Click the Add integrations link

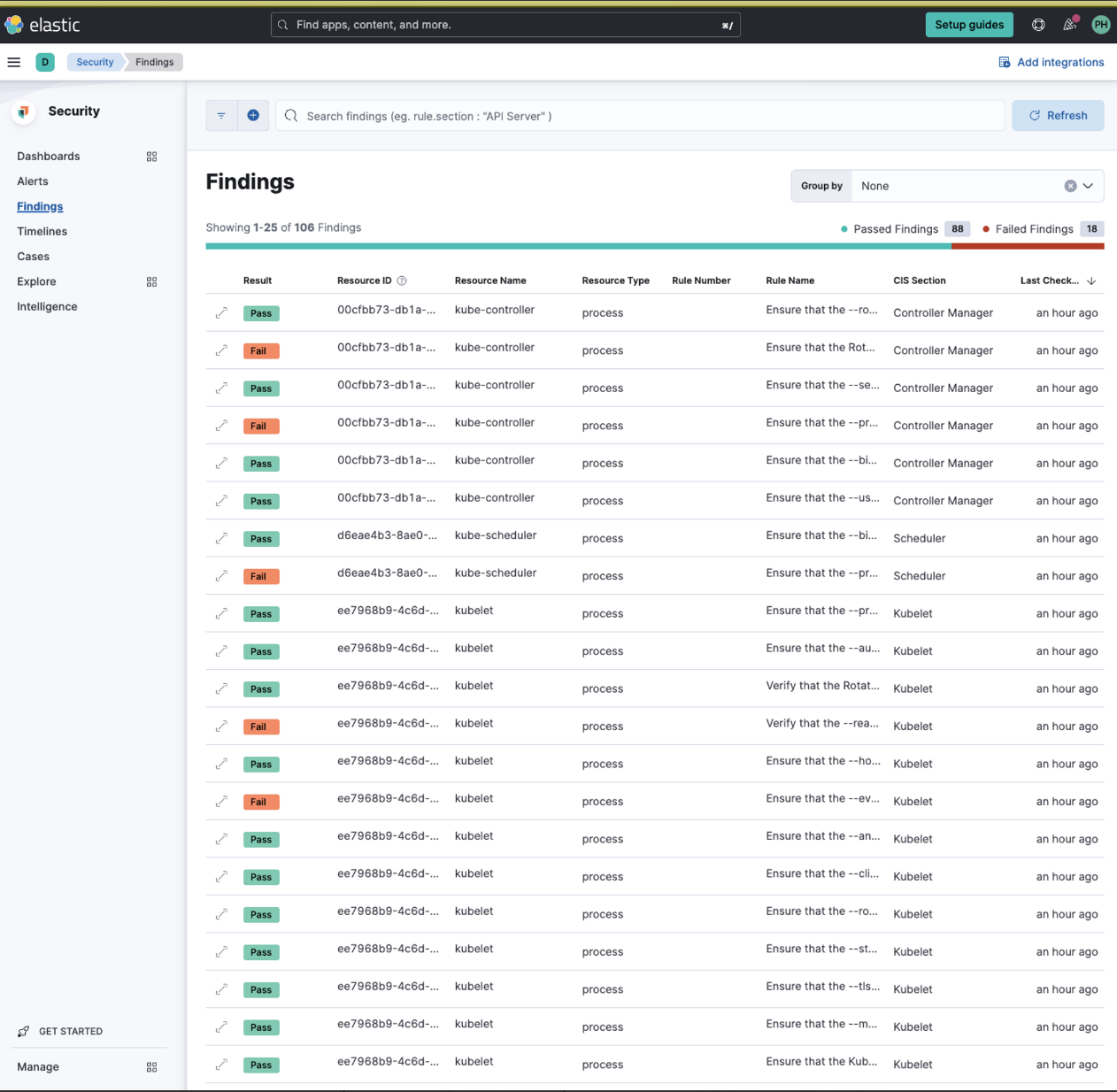click(1052, 62)
